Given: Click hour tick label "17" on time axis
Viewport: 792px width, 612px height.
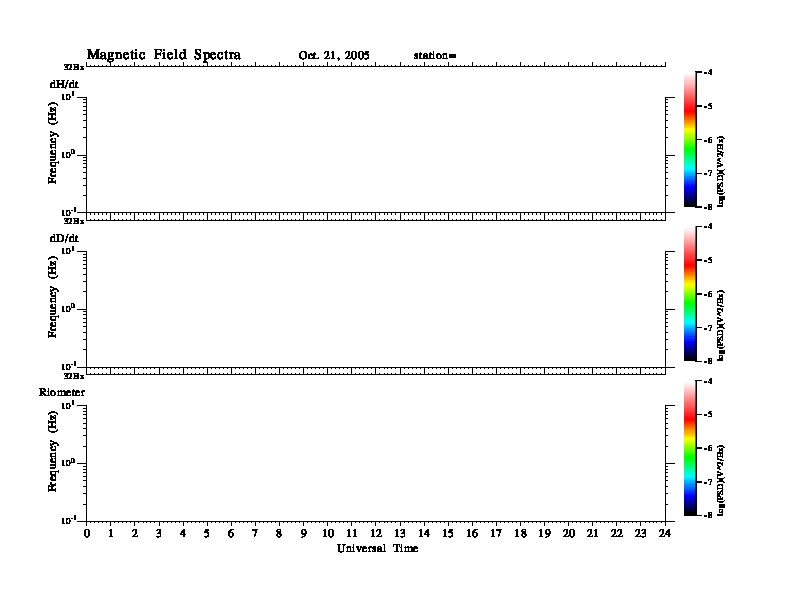Looking at the screenshot, I should (496, 533).
